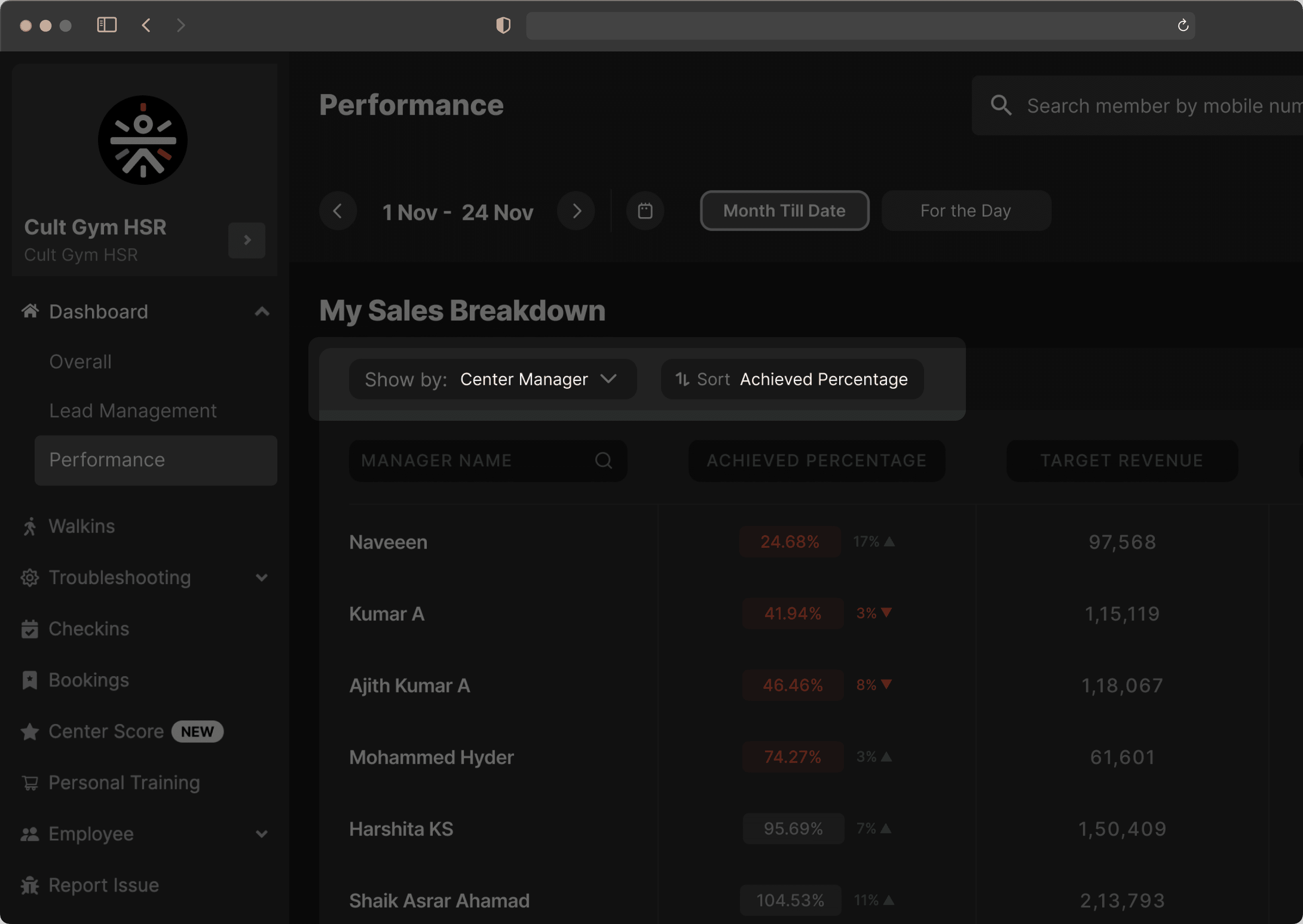Click the 46.46% achieved badge
This screenshot has height=924, width=1303.
coord(793,685)
